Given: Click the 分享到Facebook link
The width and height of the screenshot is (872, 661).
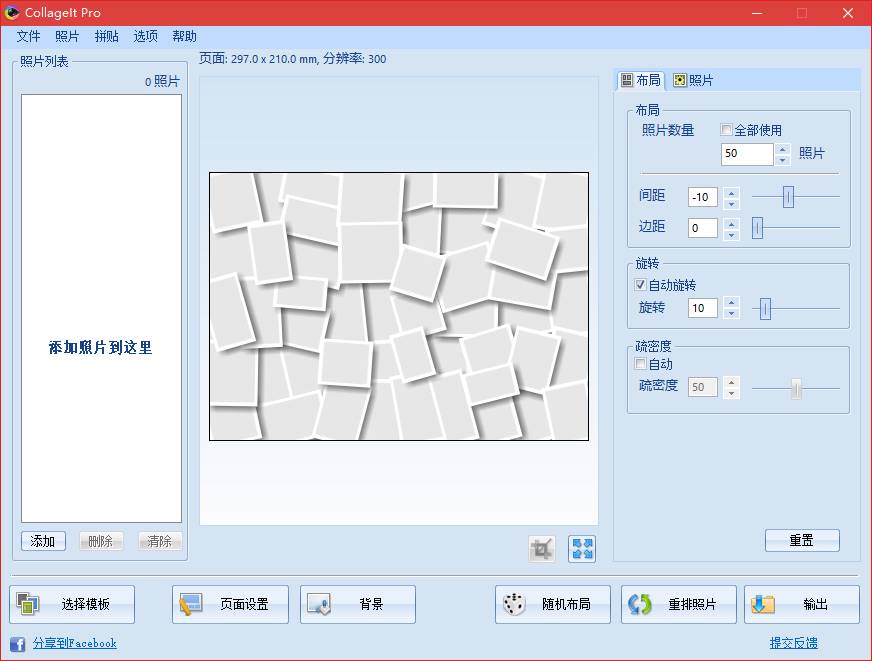Looking at the screenshot, I should (75, 643).
